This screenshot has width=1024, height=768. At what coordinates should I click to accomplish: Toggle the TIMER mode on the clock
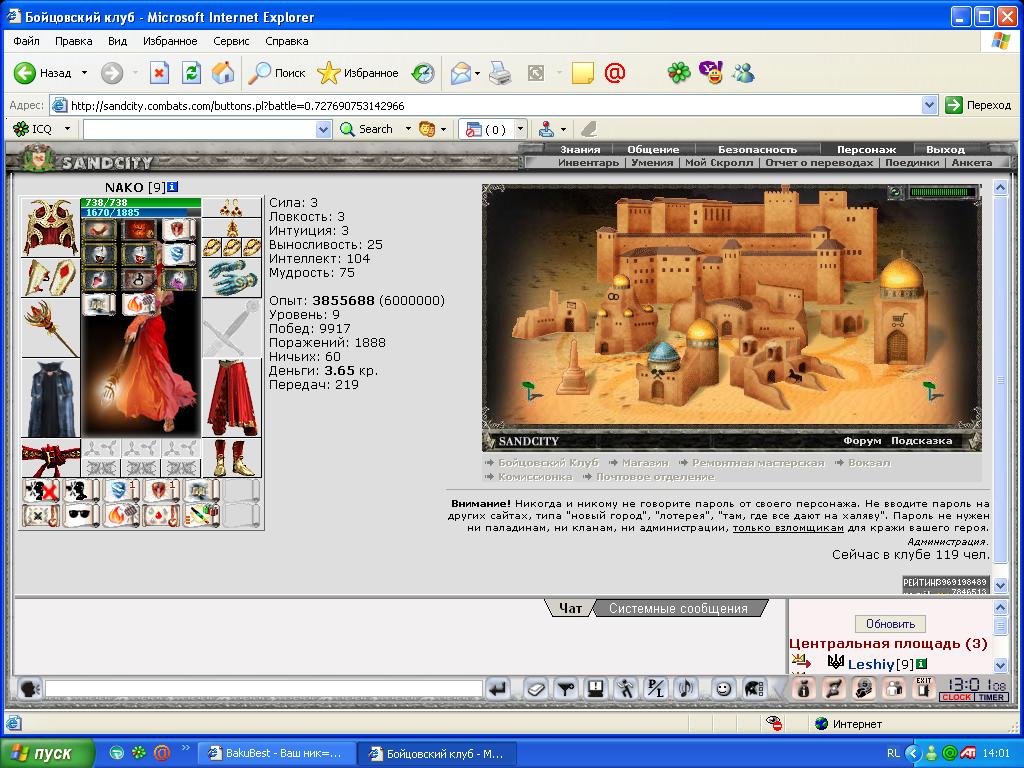(x=991, y=697)
